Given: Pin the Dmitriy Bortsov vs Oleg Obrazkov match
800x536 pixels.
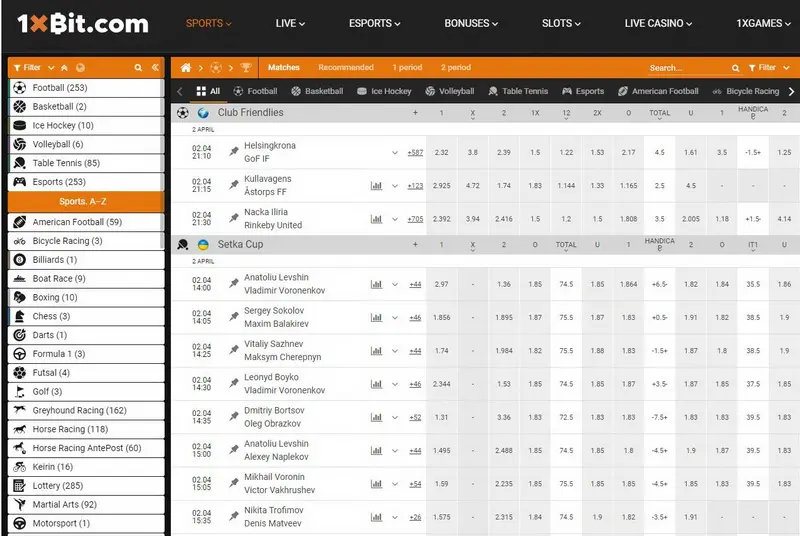Looking at the screenshot, I should pos(234,416).
